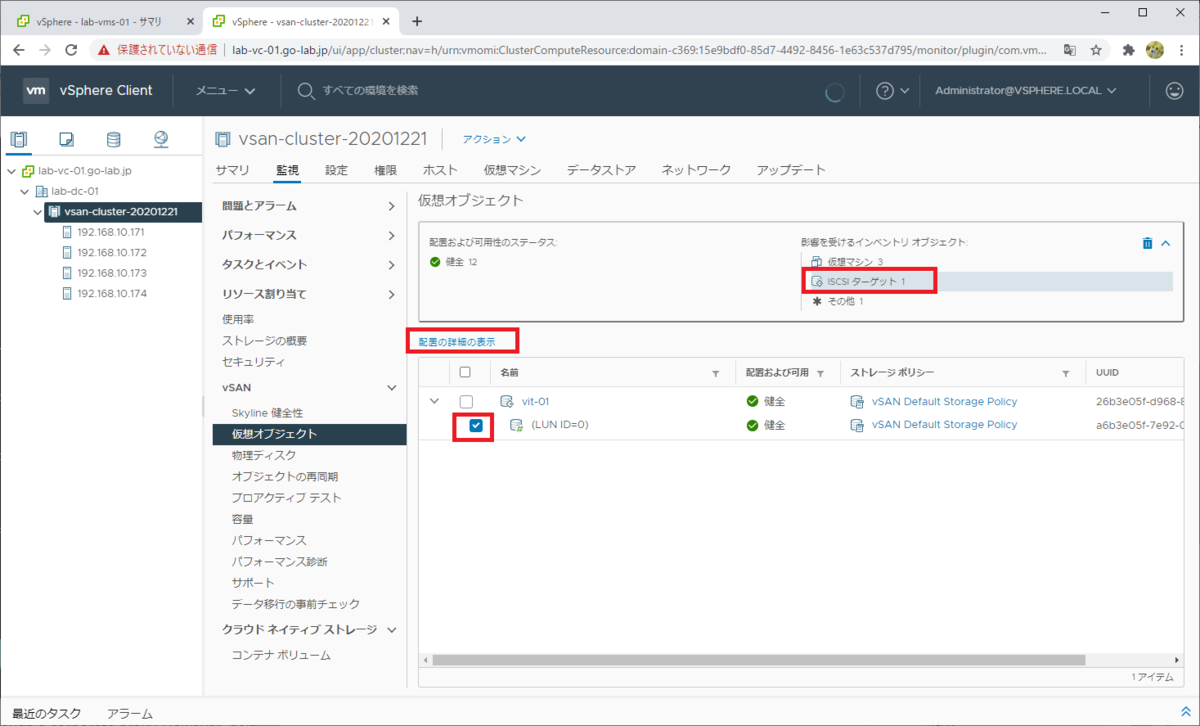The width and height of the screenshot is (1200, 726).
Task: Open the メニュー dropdown
Action: pos(225,91)
